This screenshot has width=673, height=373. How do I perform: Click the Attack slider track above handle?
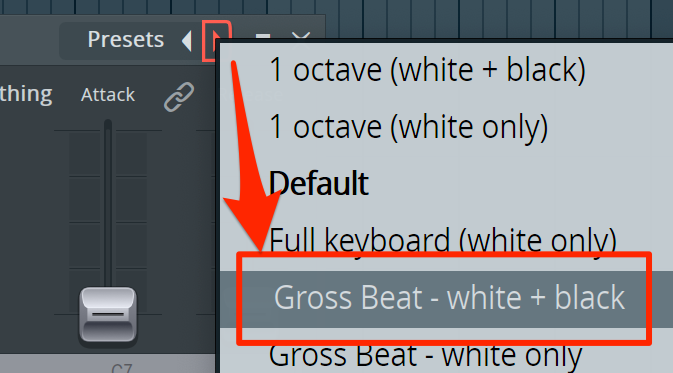tap(108, 202)
